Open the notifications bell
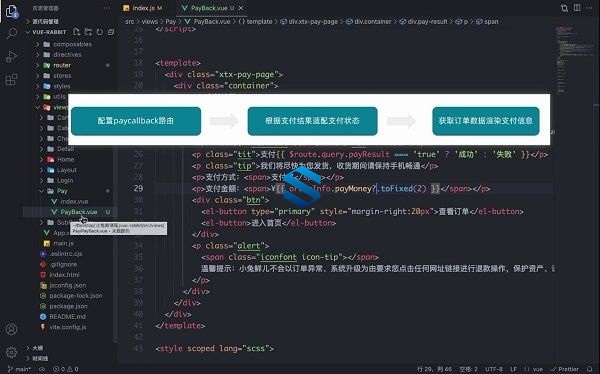The image size is (600, 374). point(589,369)
